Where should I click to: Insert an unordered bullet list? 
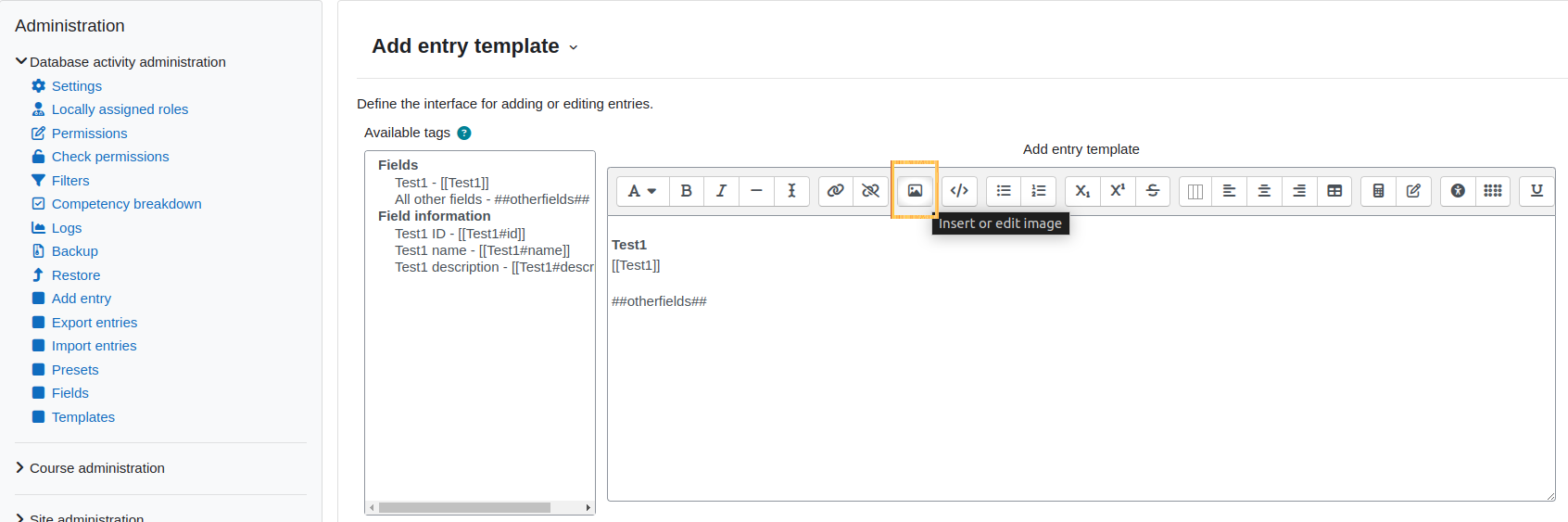click(x=1004, y=191)
